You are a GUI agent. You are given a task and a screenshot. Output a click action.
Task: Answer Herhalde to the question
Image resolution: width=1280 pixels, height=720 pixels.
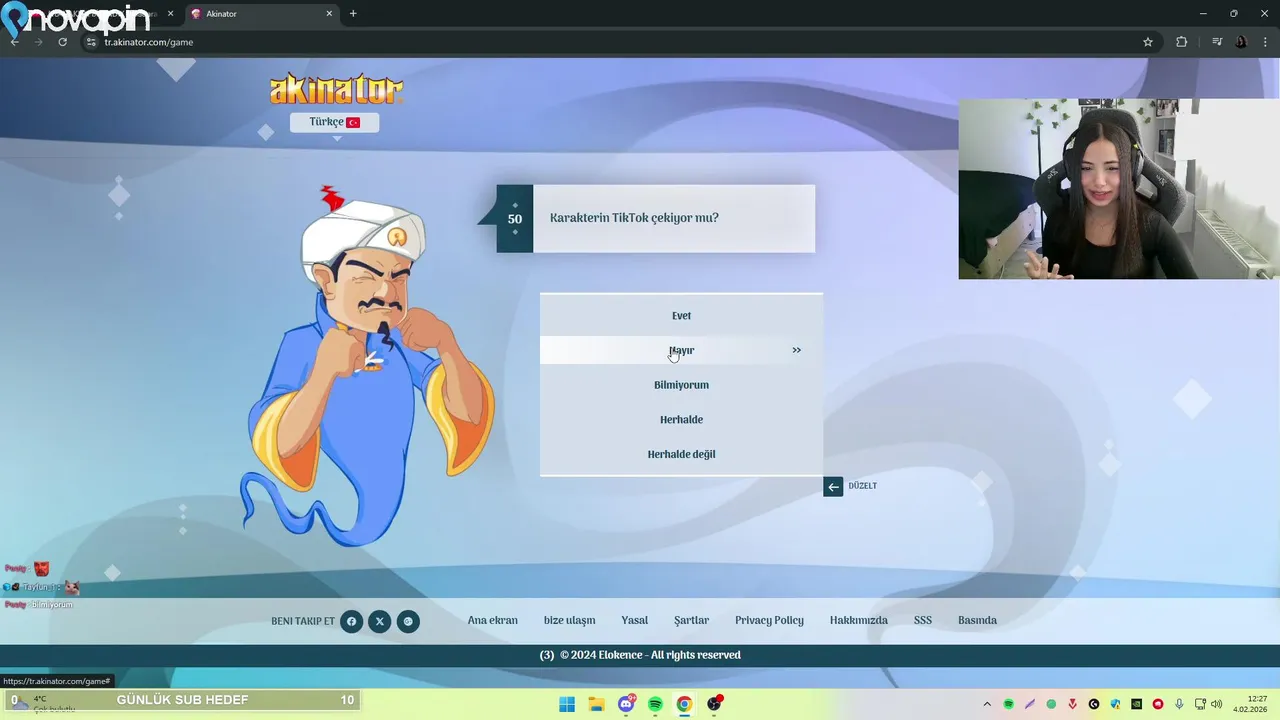coord(681,420)
